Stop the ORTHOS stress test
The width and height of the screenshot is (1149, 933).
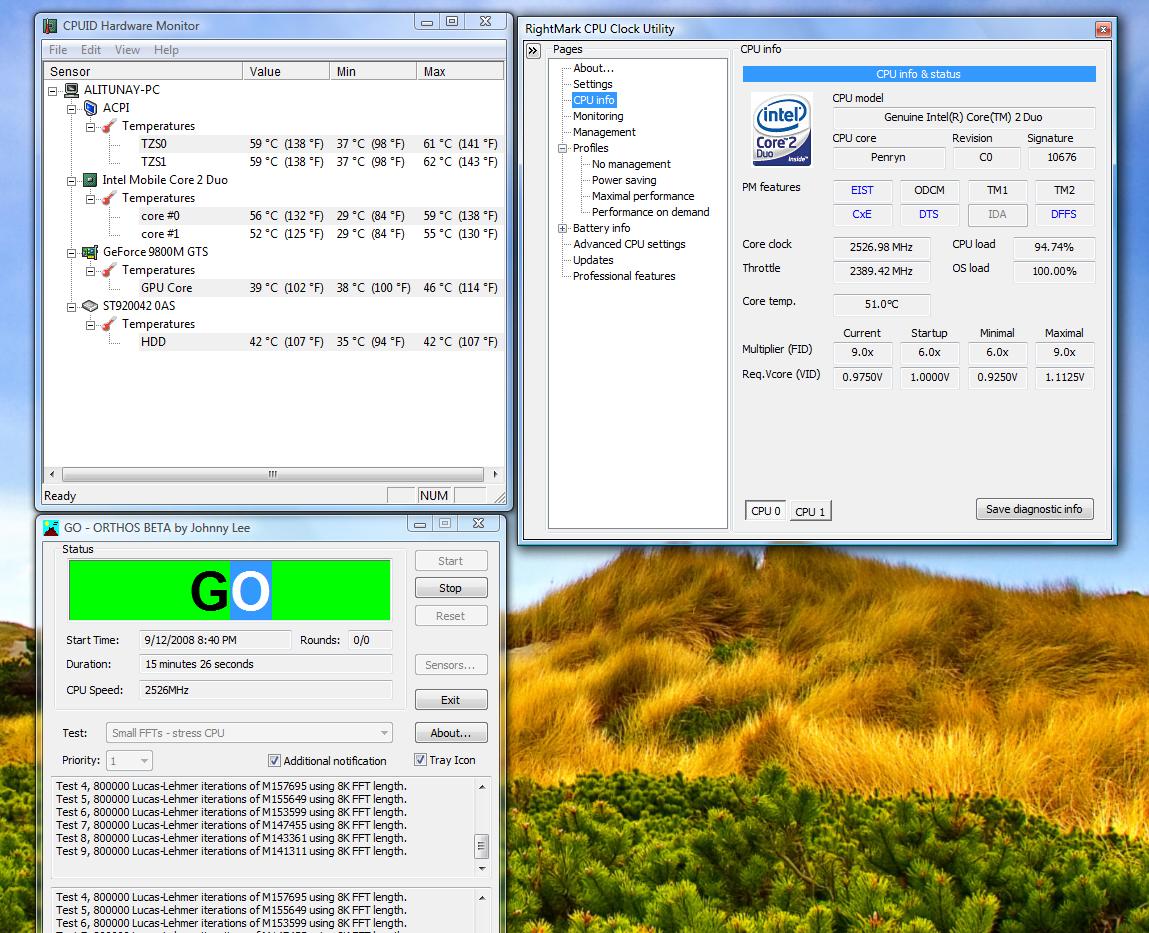(451, 588)
